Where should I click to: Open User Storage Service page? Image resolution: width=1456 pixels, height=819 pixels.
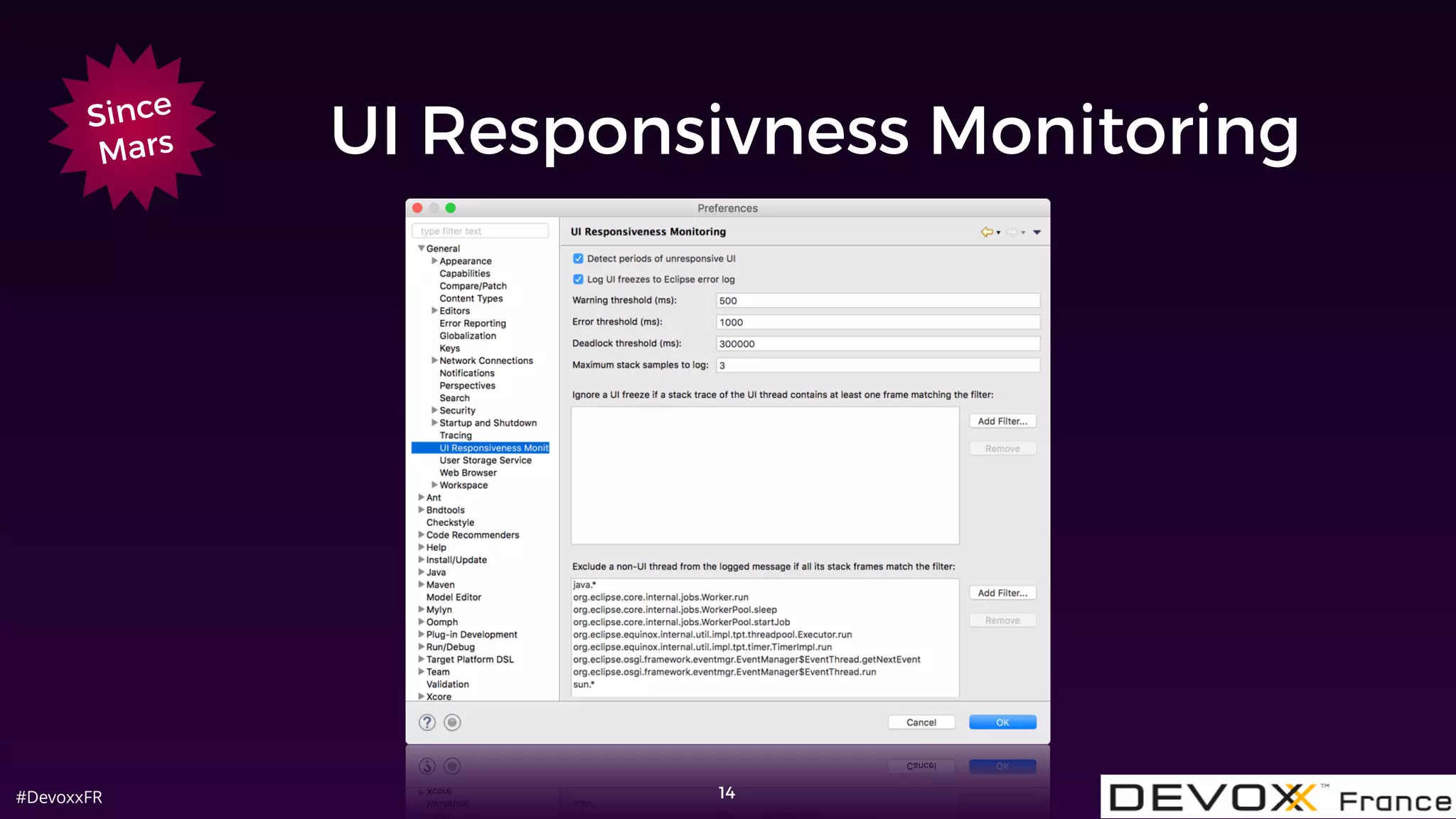pos(486,460)
